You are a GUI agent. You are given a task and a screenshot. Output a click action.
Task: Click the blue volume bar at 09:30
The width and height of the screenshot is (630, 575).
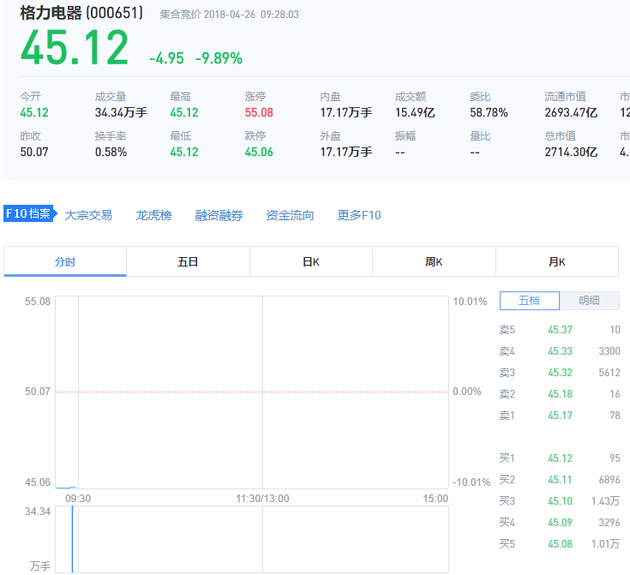click(x=72, y=540)
